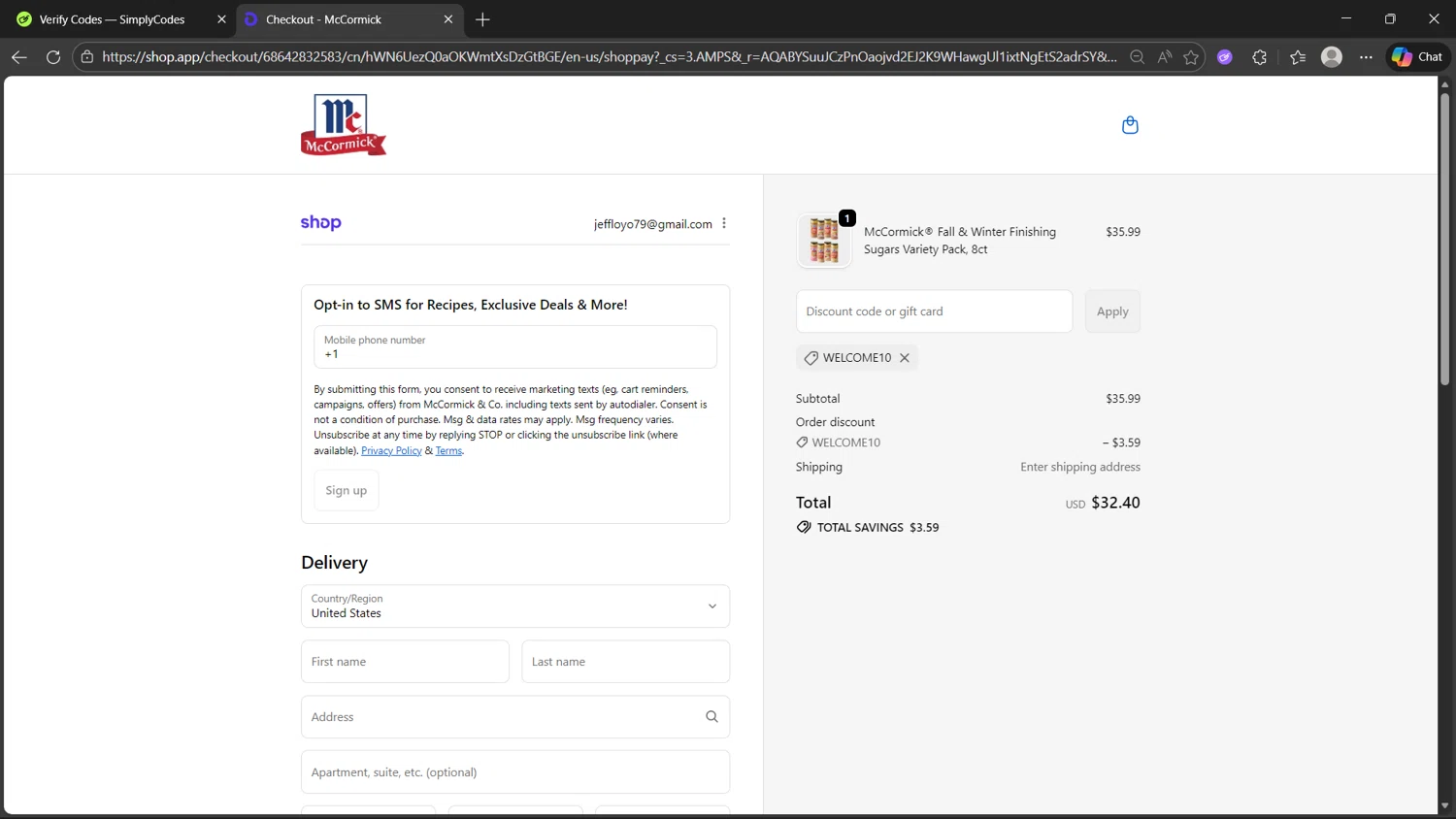Open a new browser tab
Image resolution: width=1456 pixels, height=819 pixels.
tap(482, 19)
